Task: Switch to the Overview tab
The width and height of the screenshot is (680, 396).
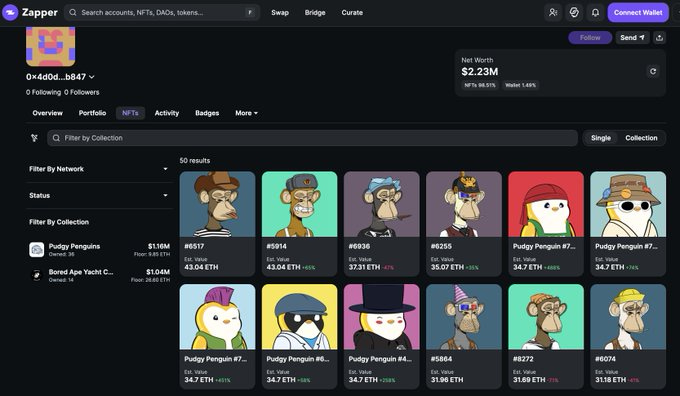Action: point(47,113)
